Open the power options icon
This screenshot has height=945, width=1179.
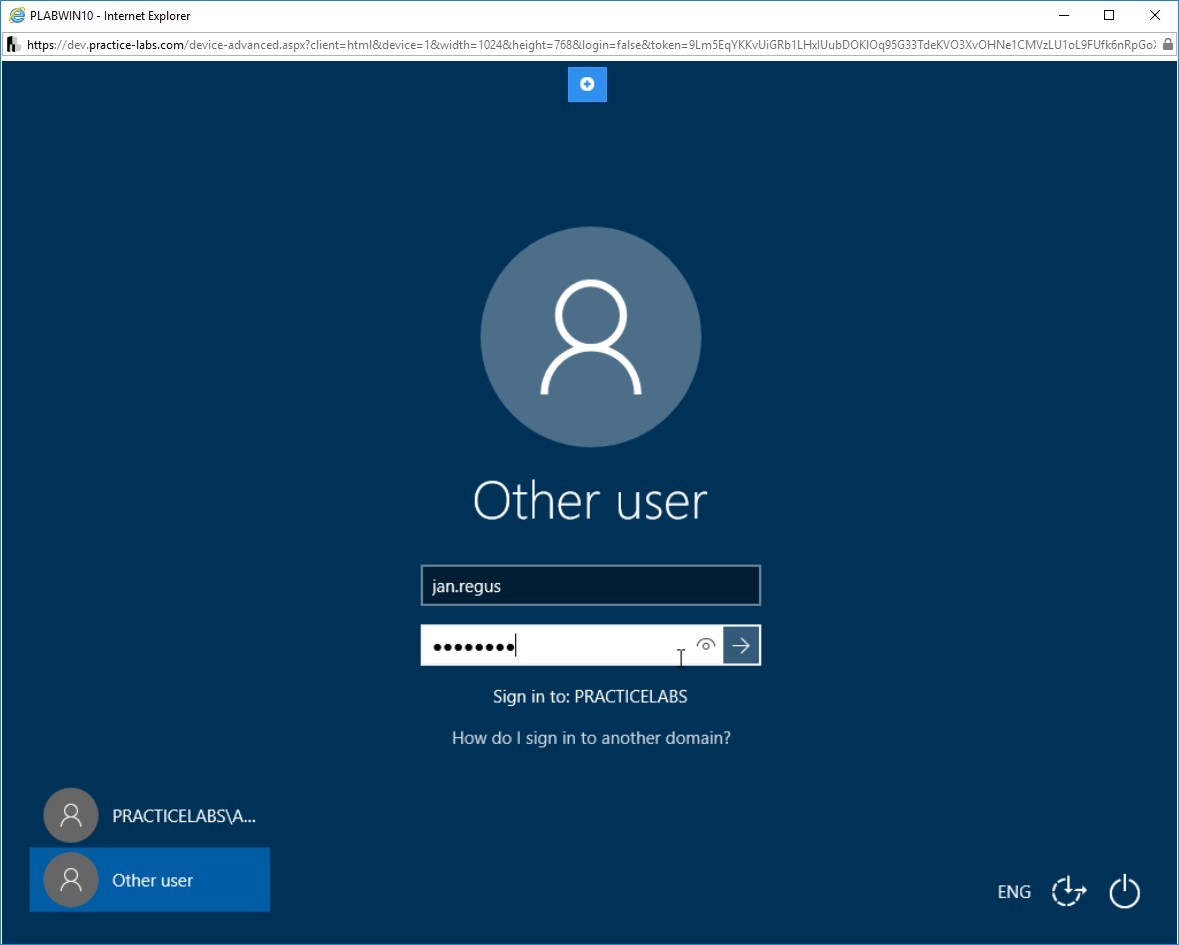point(1124,892)
